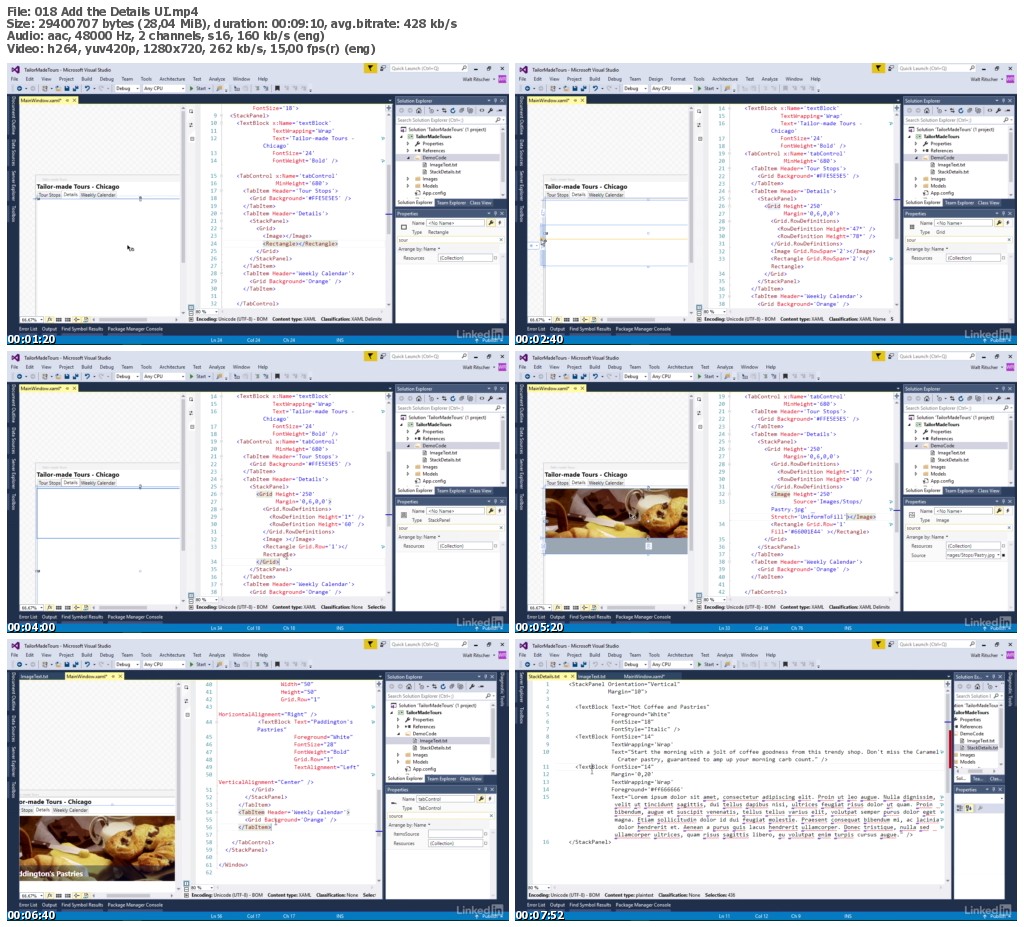Image resolution: width=1024 pixels, height=927 pixels.
Task: Click the Categorized icon in the 00:07:52 Properties panel
Action: (959, 807)
